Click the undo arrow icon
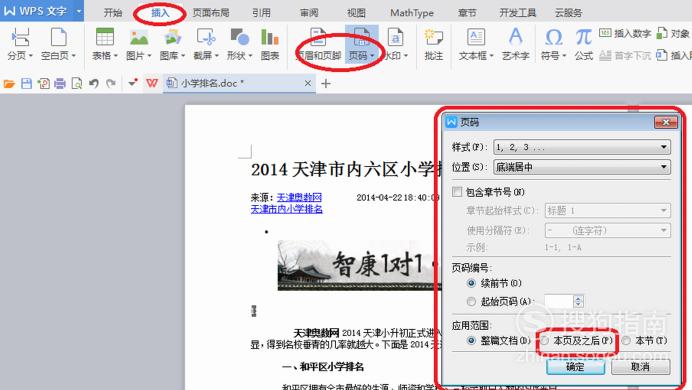This screenshot has height=390, width=692. coord(94,83)
